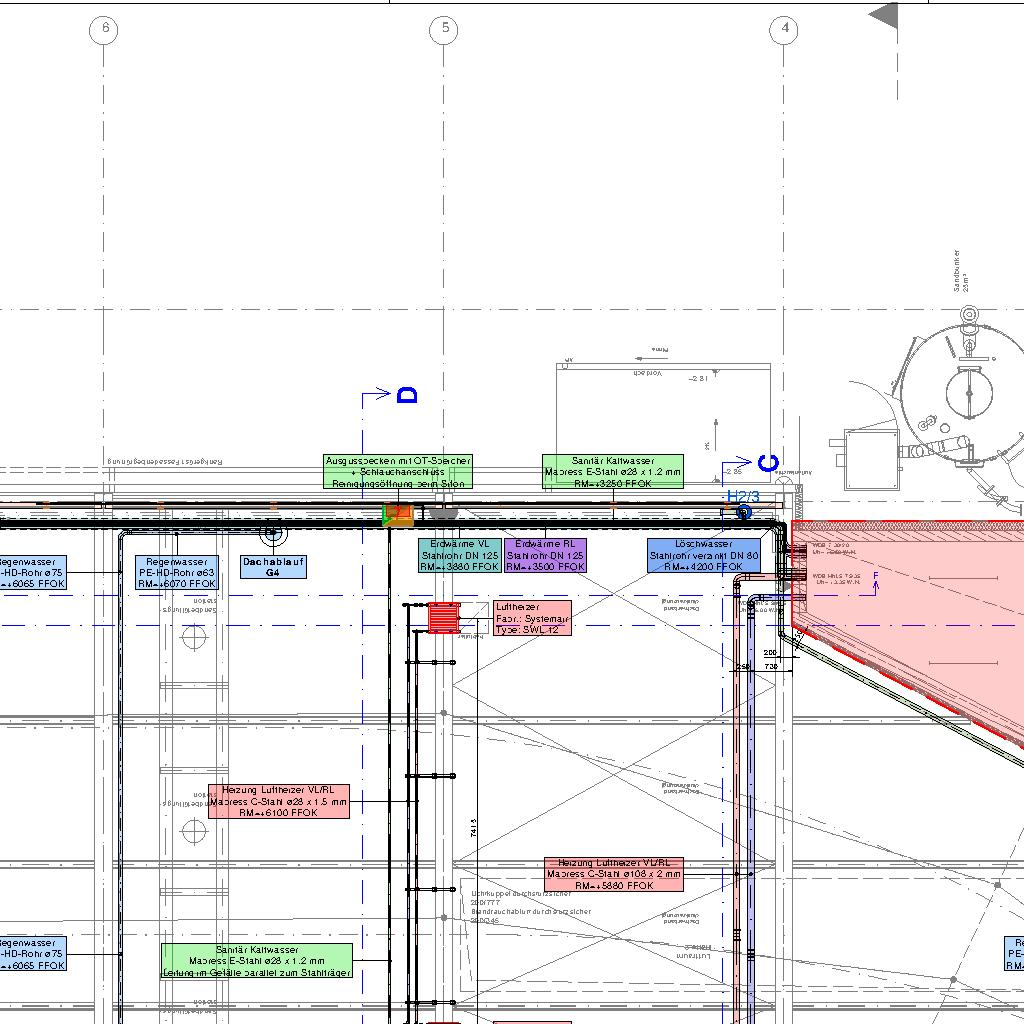Viewport: 1024px width, 1024px height.
Task: Click the blue section marker C
Action: point(768,463)
